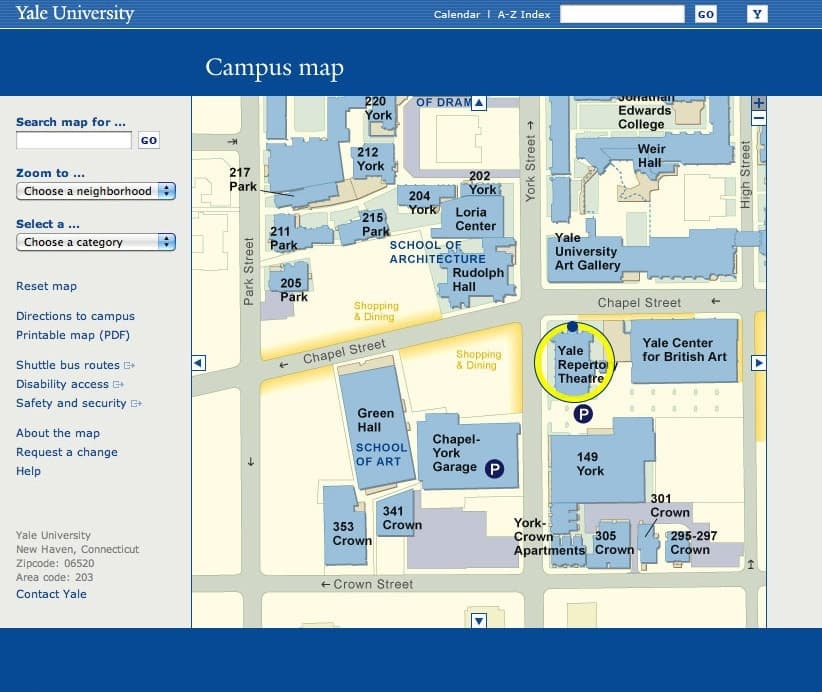Screen dimensions: 822x692
Task: Click the Y logo icon in header
Action: coord(757,14)
